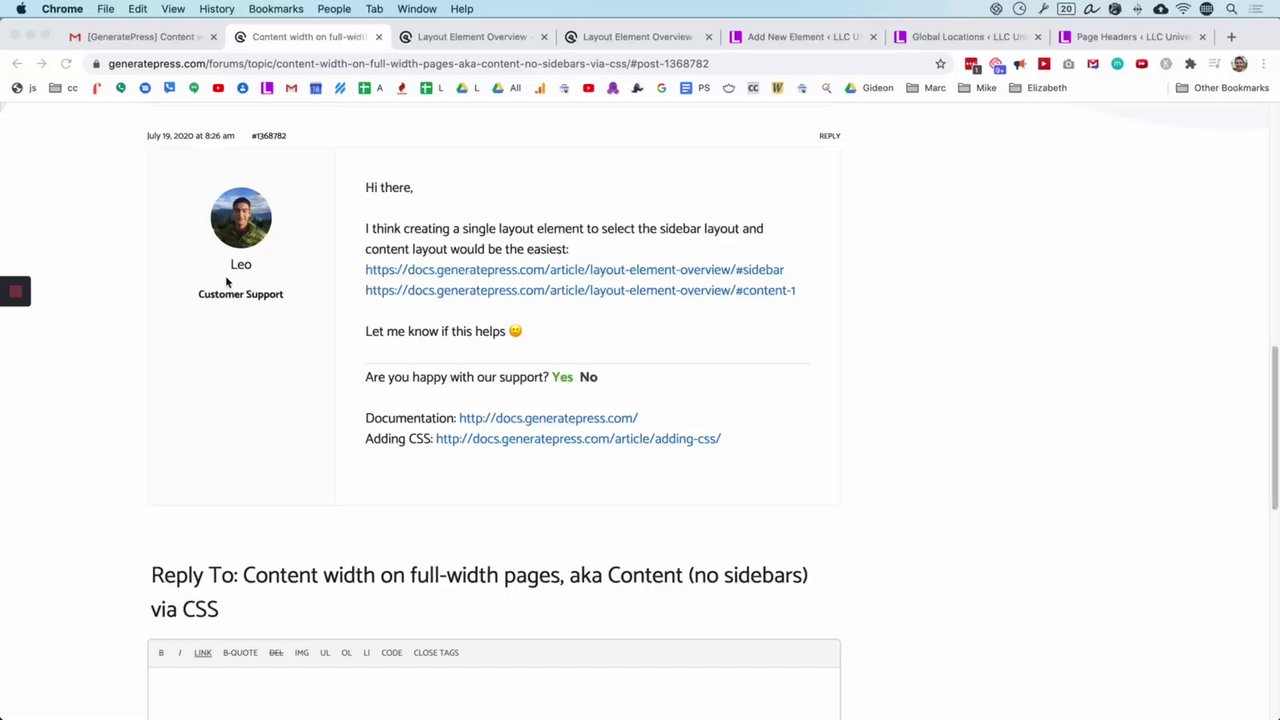Open the Chrome extensions puzzle icon
Screen dimensions: 1280x720
[1190, 64]
